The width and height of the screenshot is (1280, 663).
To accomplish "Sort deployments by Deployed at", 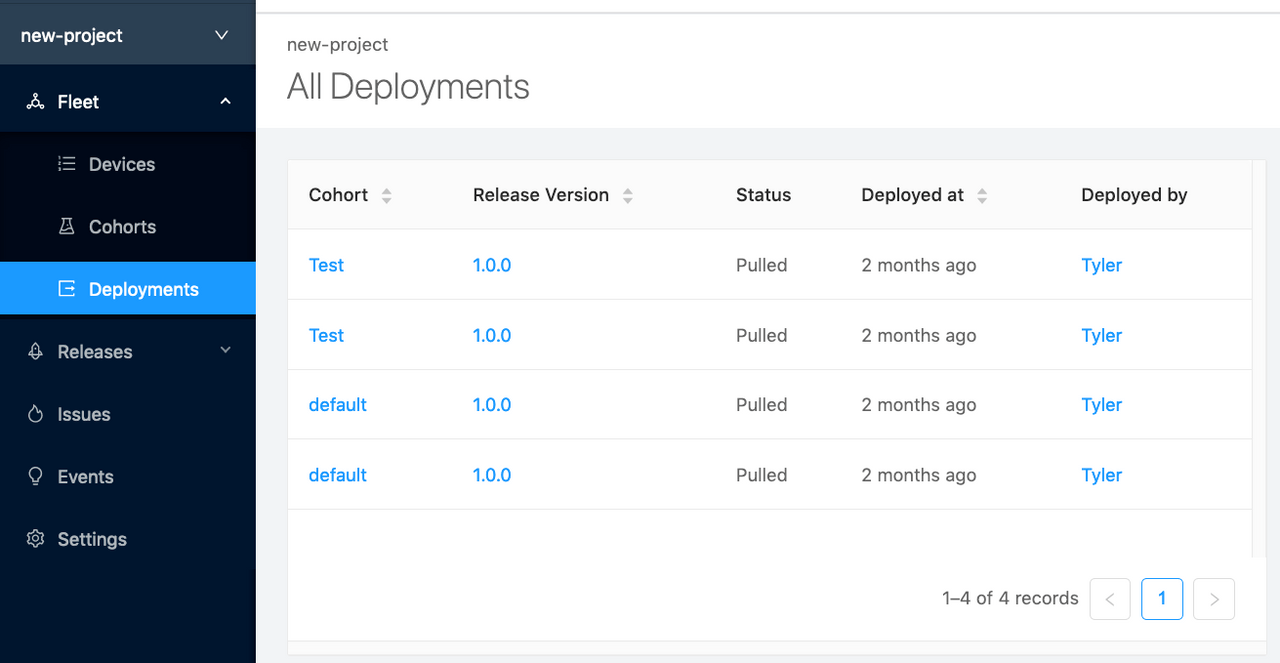I will point(981,196).
